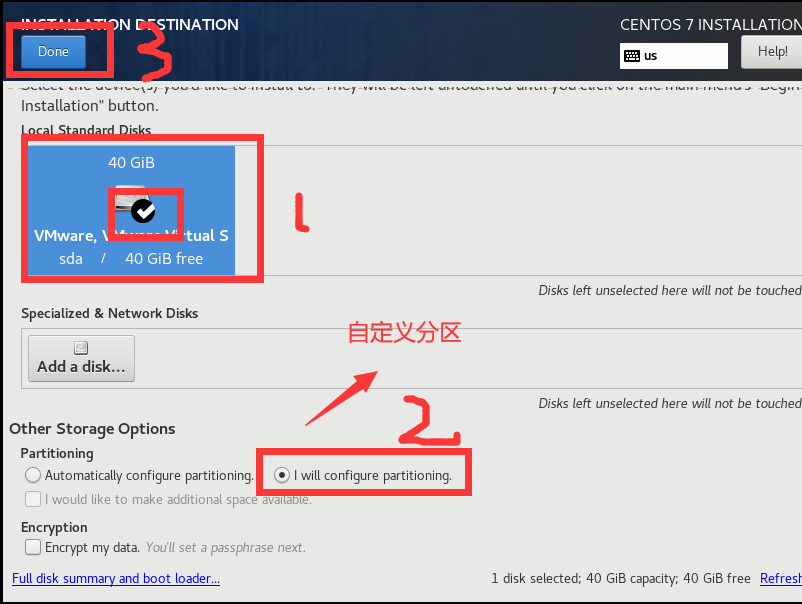The height and width of the screenshot is (604, 802).
Task: Click the Specialized & Network Disks heading
Action: tap(109, 314)
